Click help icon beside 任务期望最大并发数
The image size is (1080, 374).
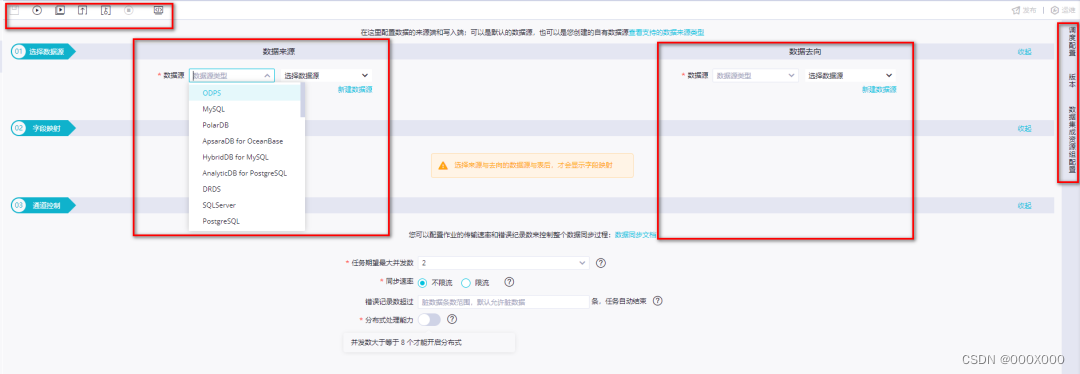tap(601, 263)
